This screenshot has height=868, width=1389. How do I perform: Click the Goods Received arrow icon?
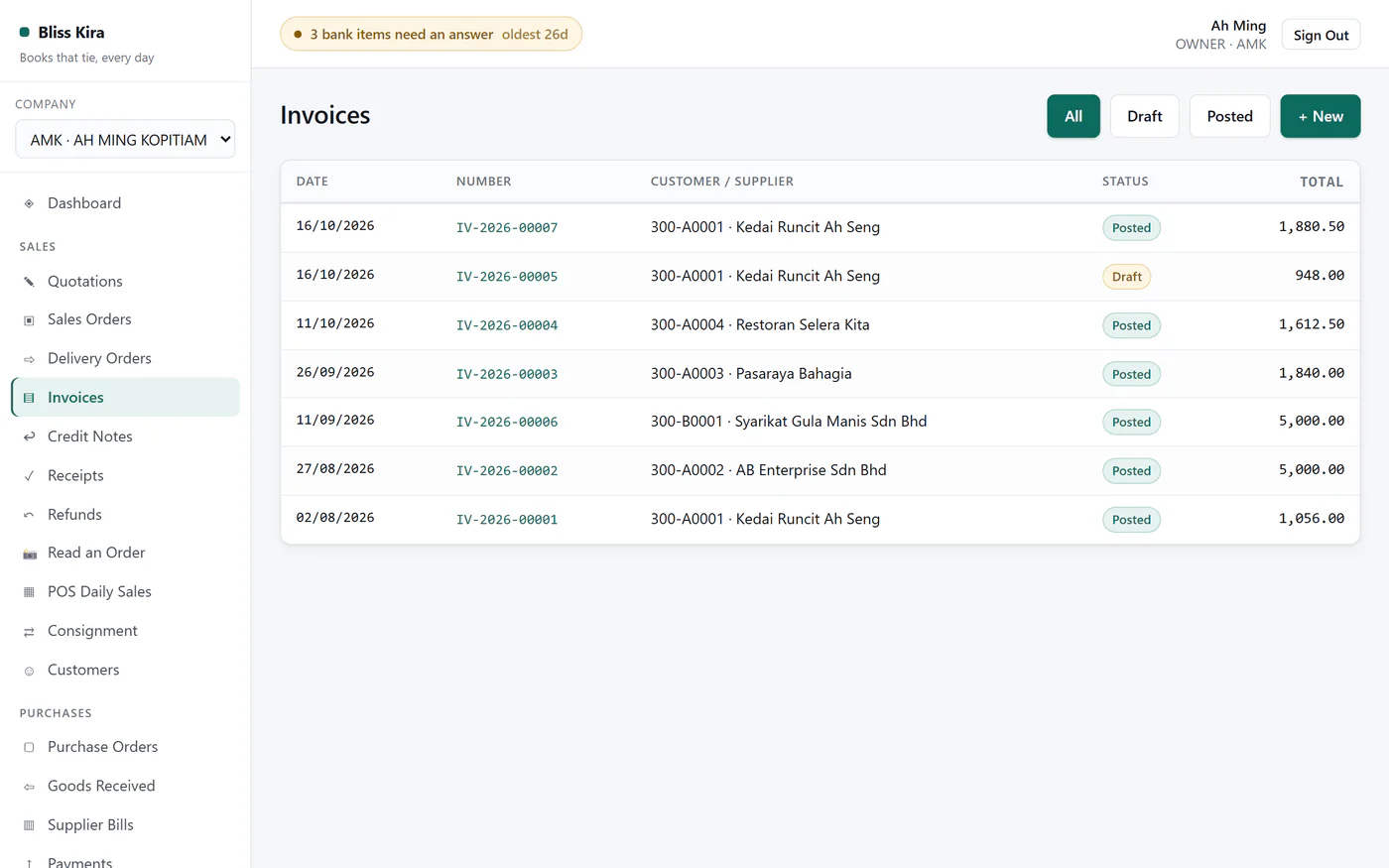tap(29, 787)
